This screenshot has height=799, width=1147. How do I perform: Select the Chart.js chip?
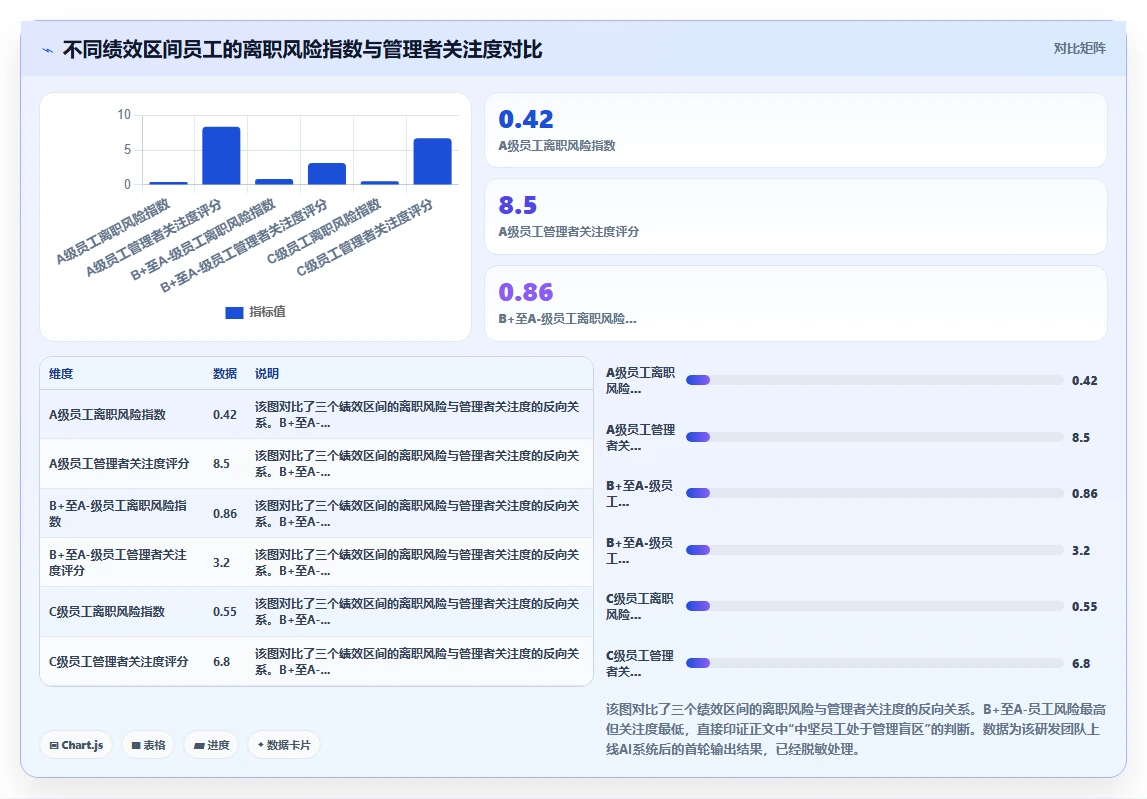pos(76,745)
